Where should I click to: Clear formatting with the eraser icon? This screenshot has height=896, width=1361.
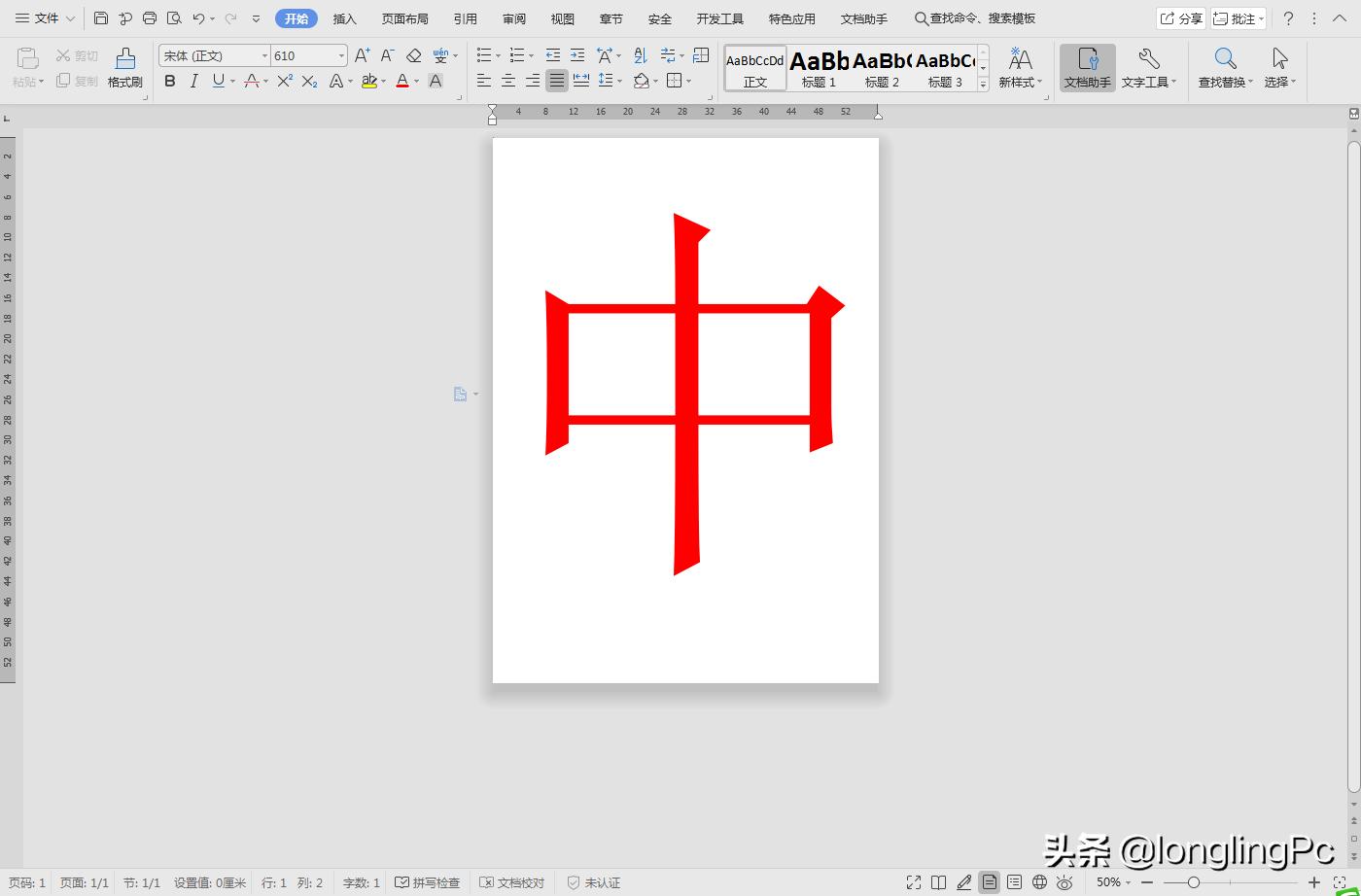[x=413, y=55]
